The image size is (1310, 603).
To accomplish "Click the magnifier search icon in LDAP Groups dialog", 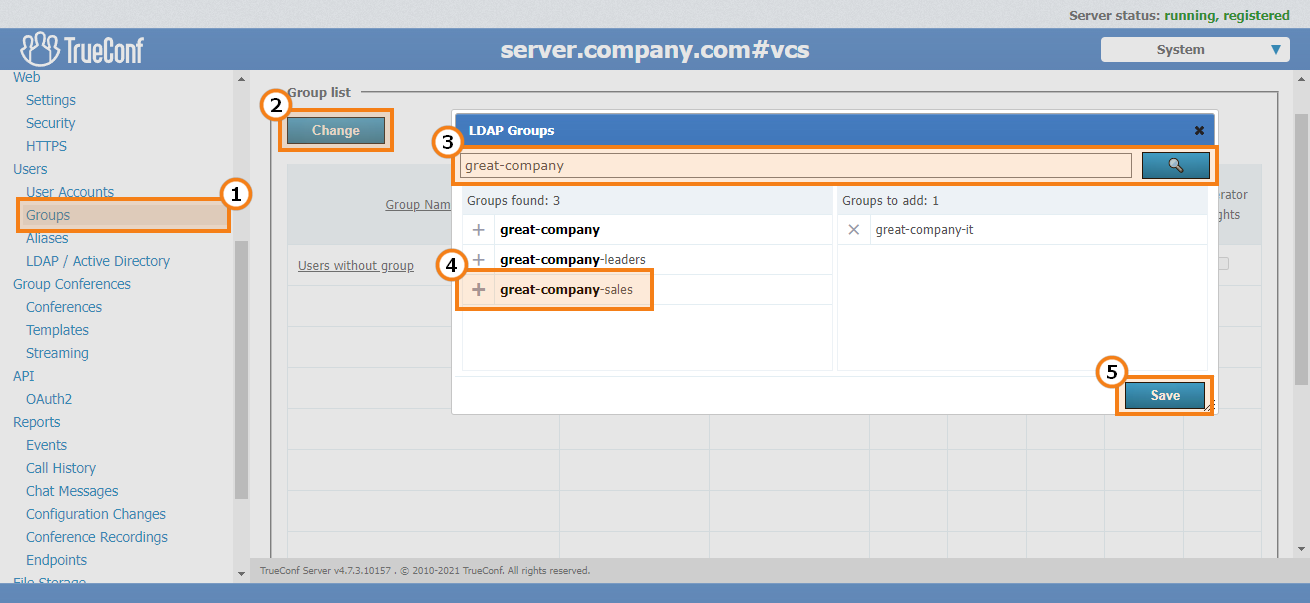I will 1176,164.
